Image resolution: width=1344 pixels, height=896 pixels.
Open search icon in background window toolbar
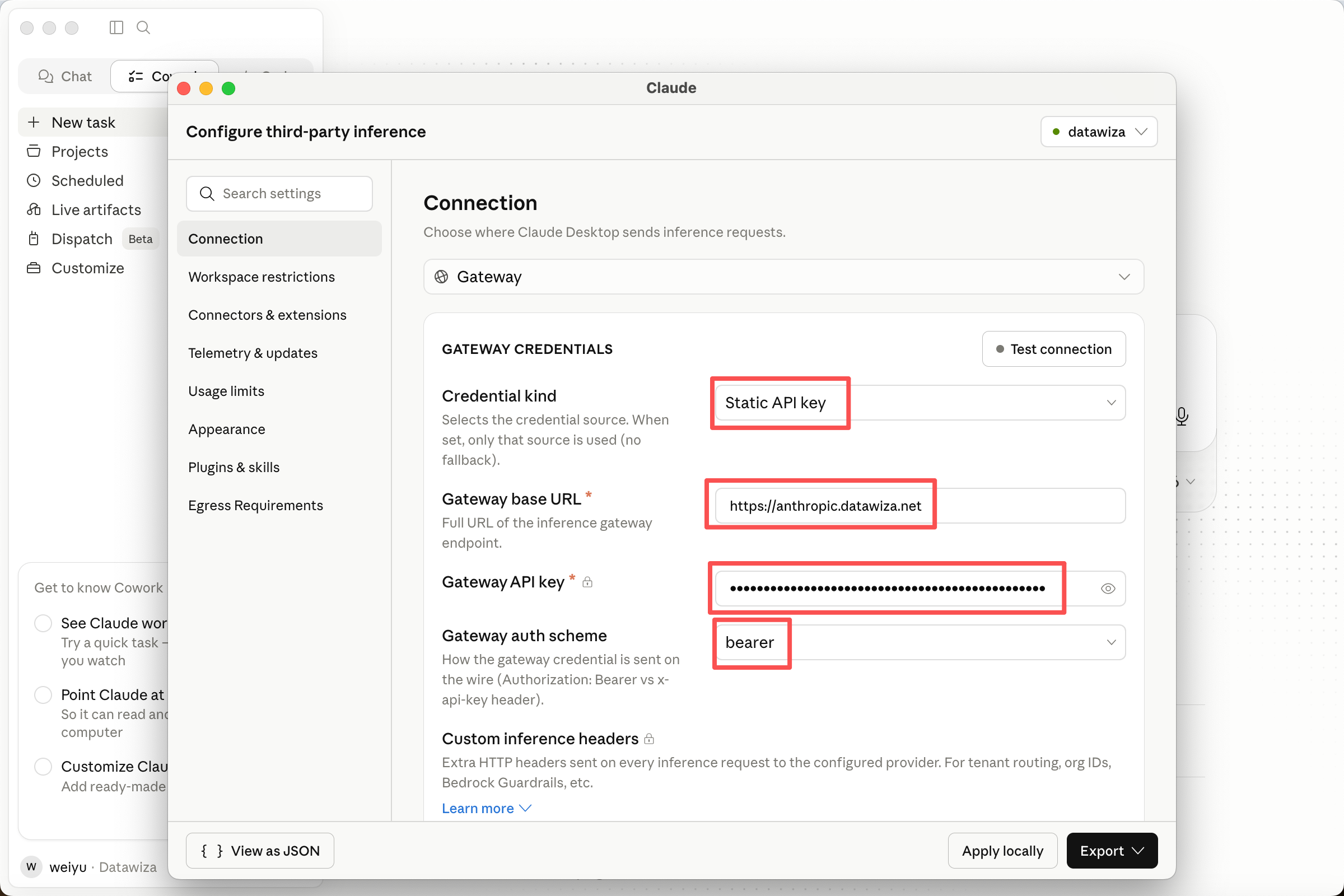143,27
